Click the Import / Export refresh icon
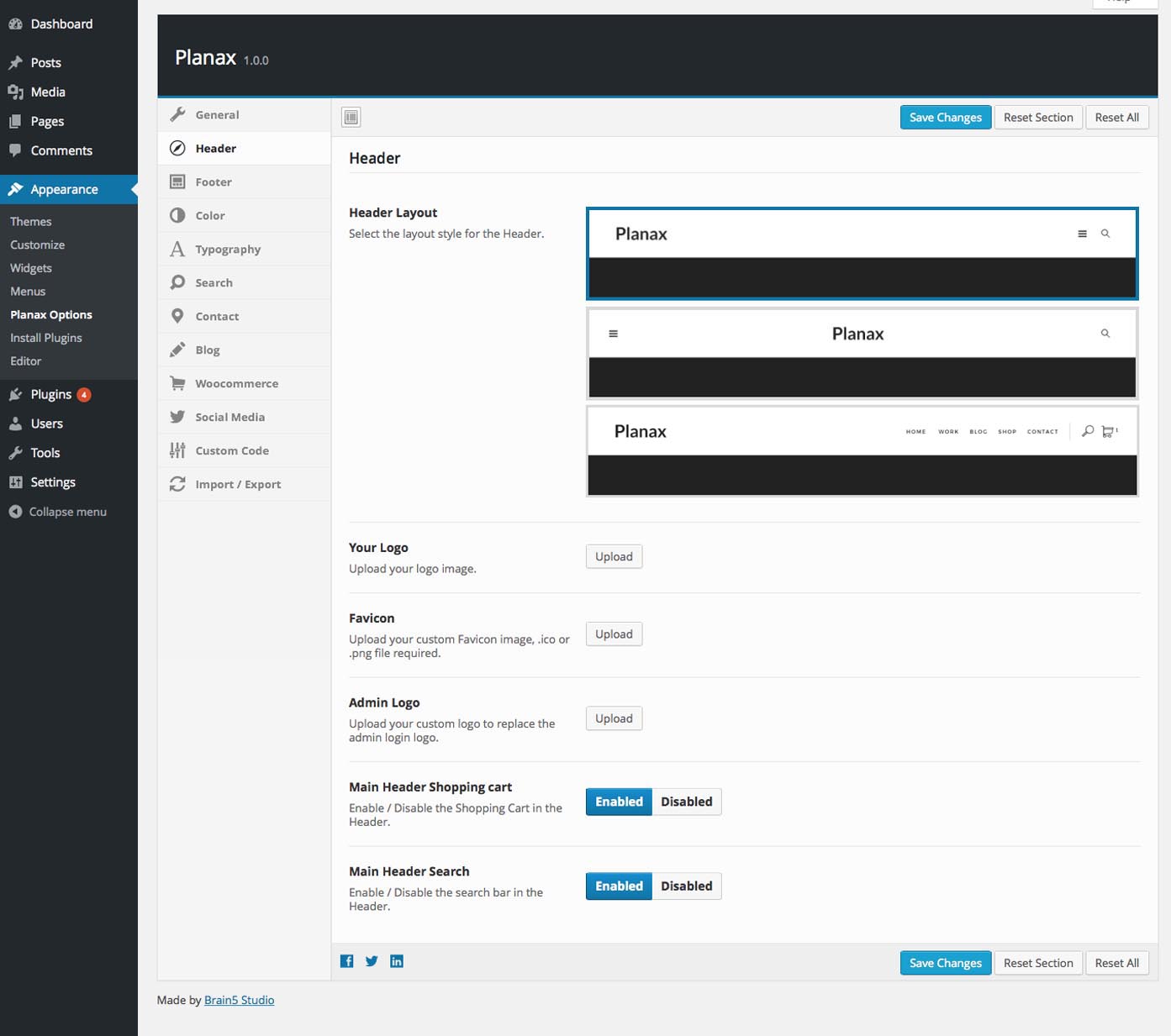This screenshot has height=1036, width=1171. pyautogui.click(x=177, y=484)
